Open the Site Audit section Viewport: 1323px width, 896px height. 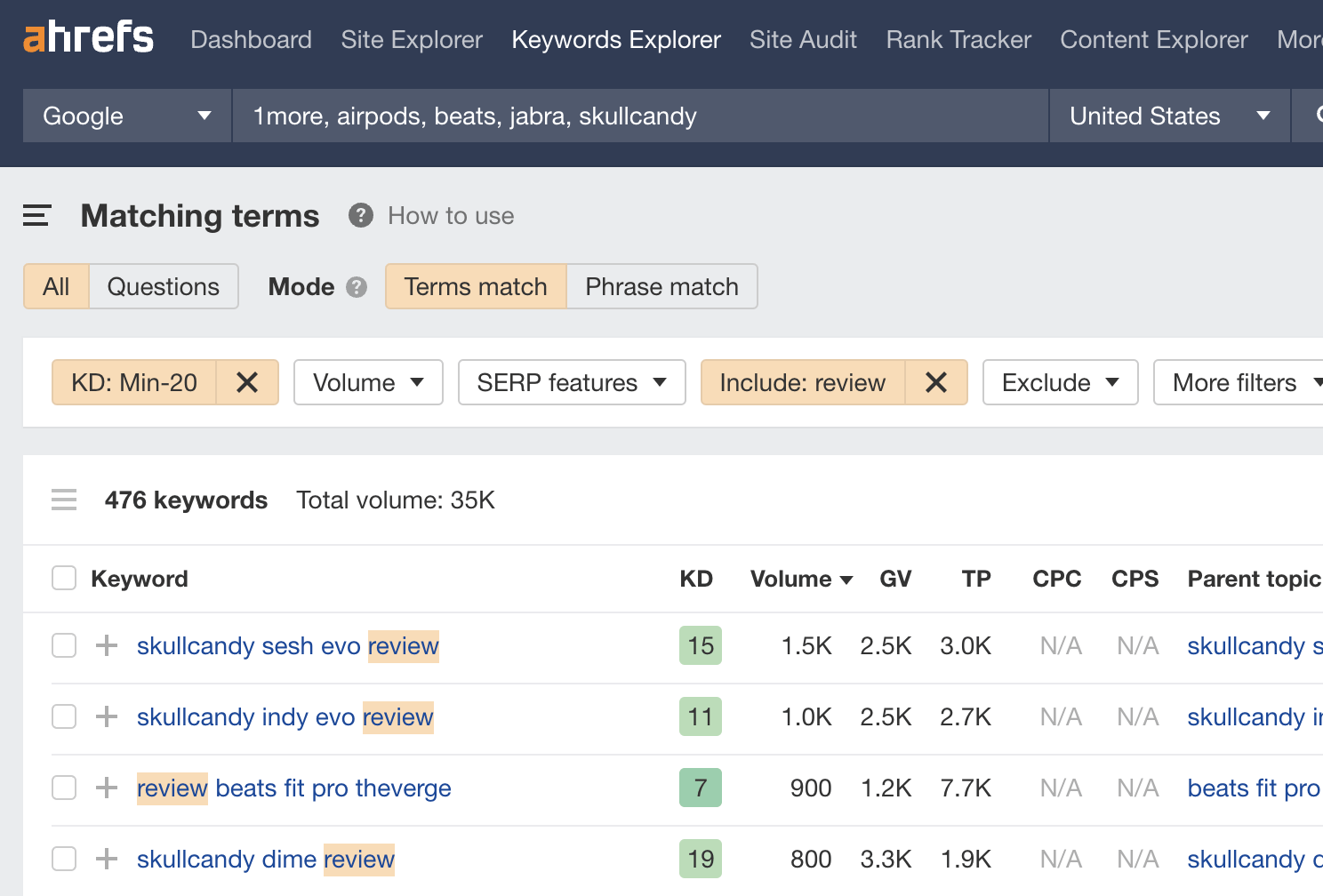coord(802,39)
